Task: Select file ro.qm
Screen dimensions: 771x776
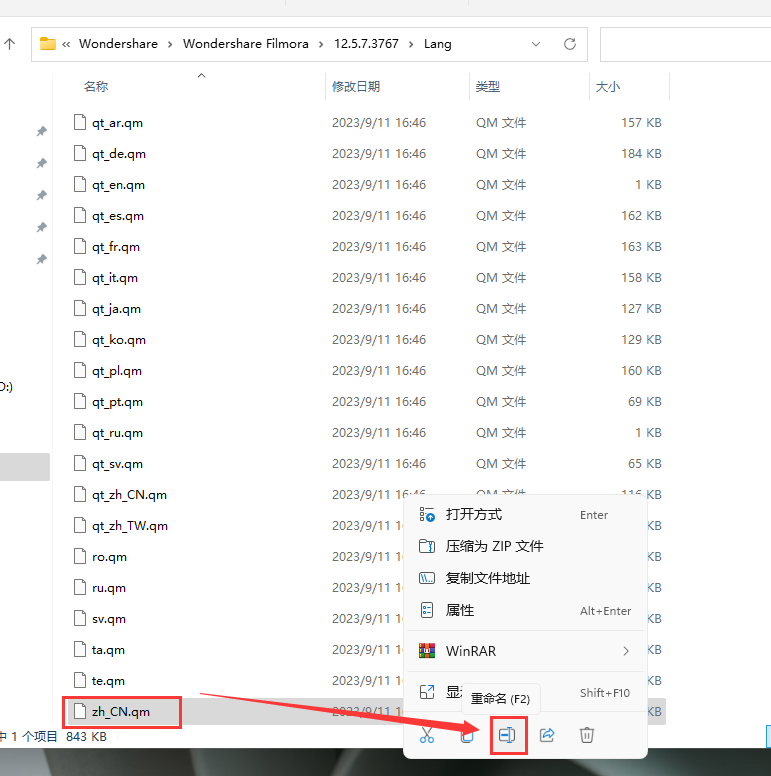Action: (x=109, y=557)
